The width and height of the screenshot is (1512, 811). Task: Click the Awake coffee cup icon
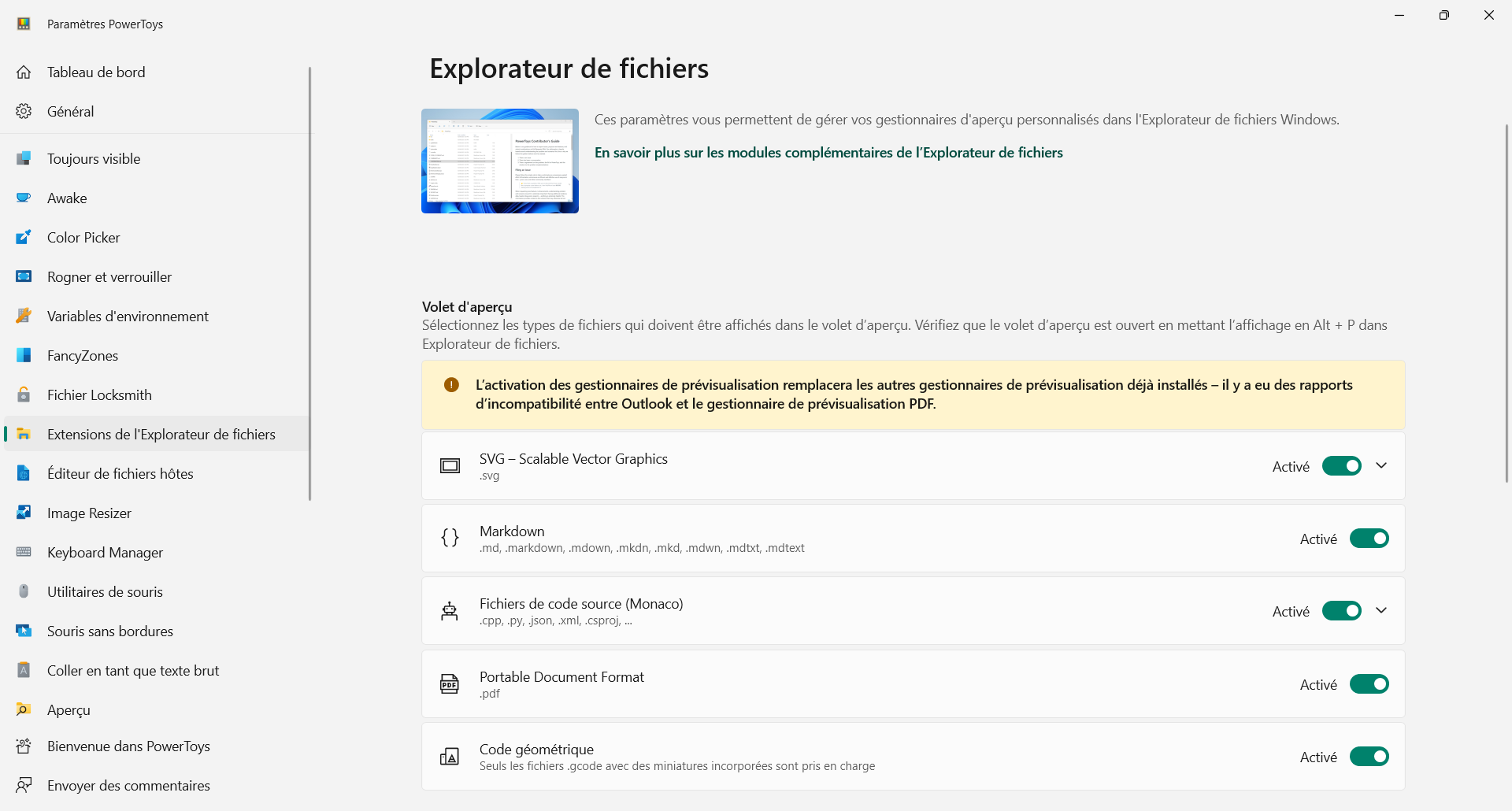point(24,198)
